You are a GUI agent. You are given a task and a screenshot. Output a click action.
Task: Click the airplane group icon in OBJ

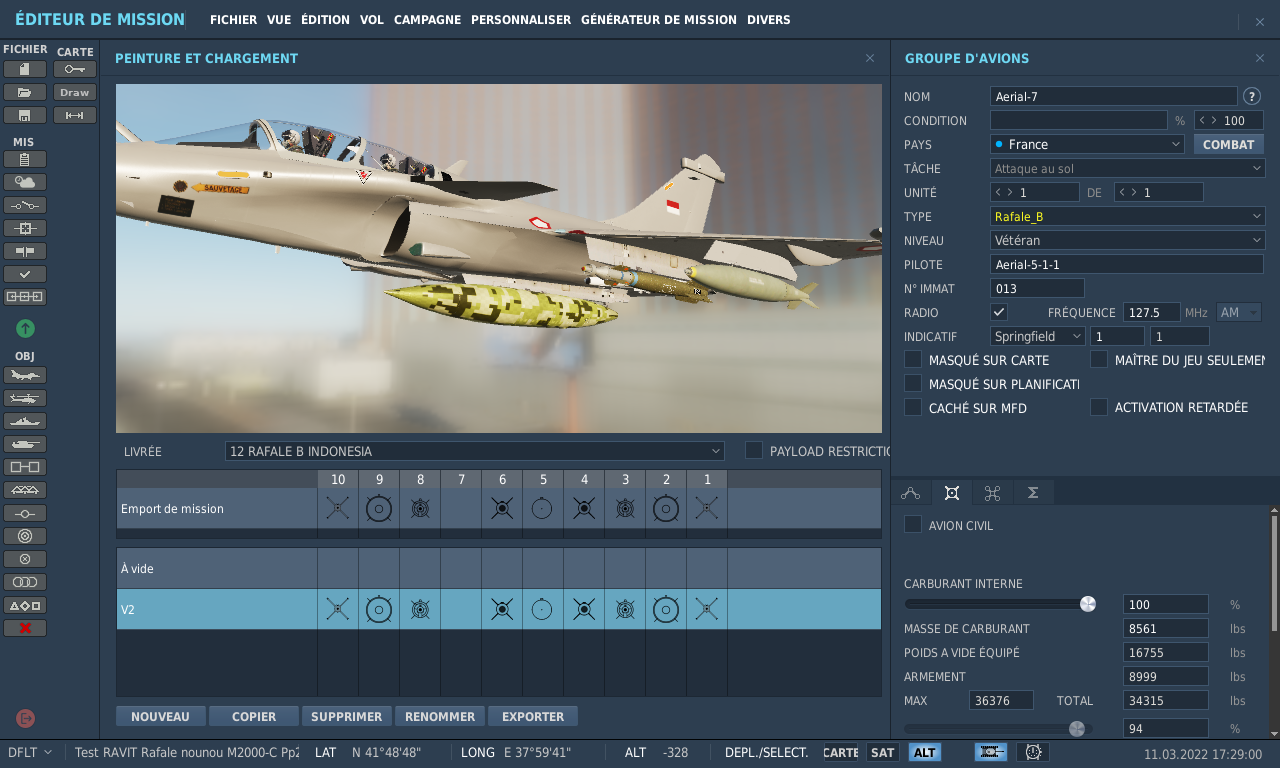pos(25,375)
